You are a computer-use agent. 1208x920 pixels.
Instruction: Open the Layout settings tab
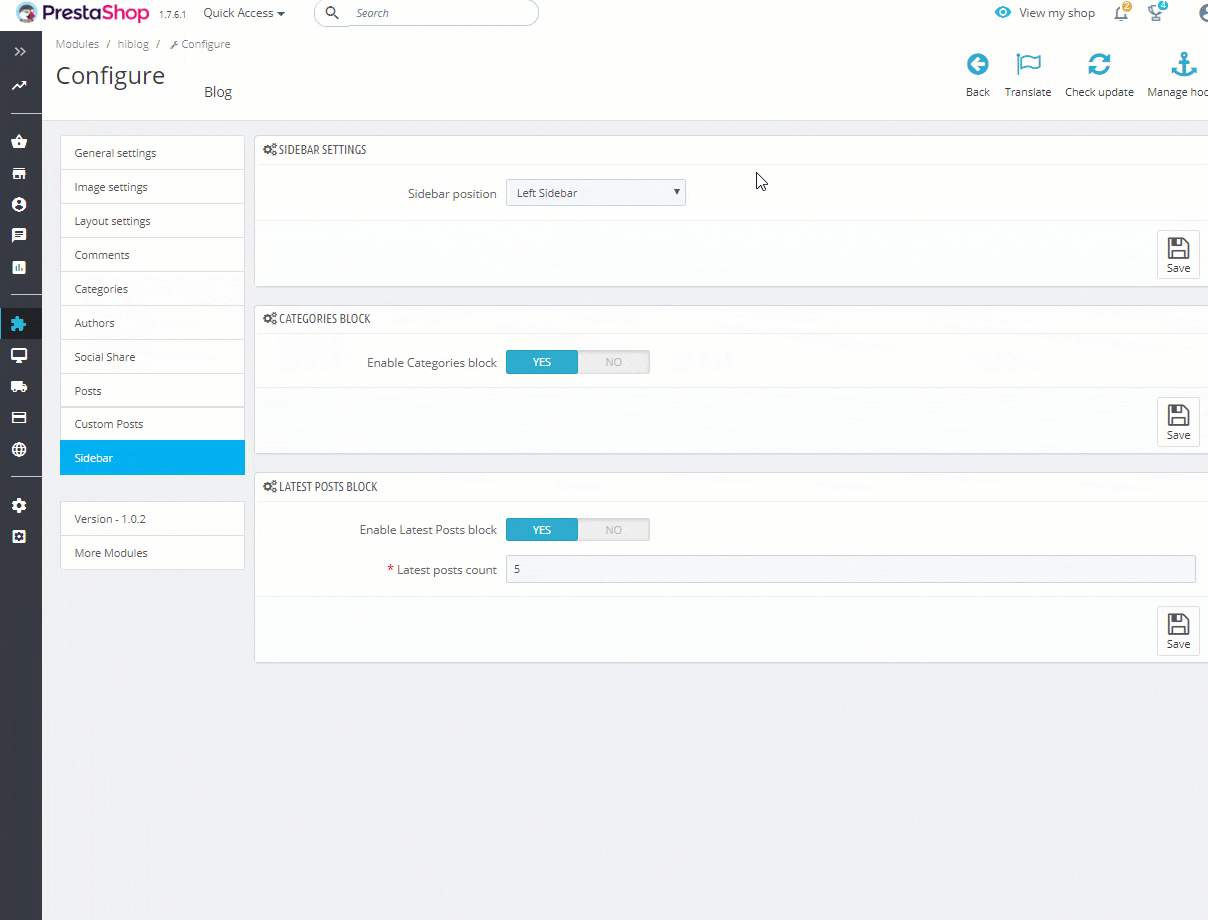[x=152, y=221]
